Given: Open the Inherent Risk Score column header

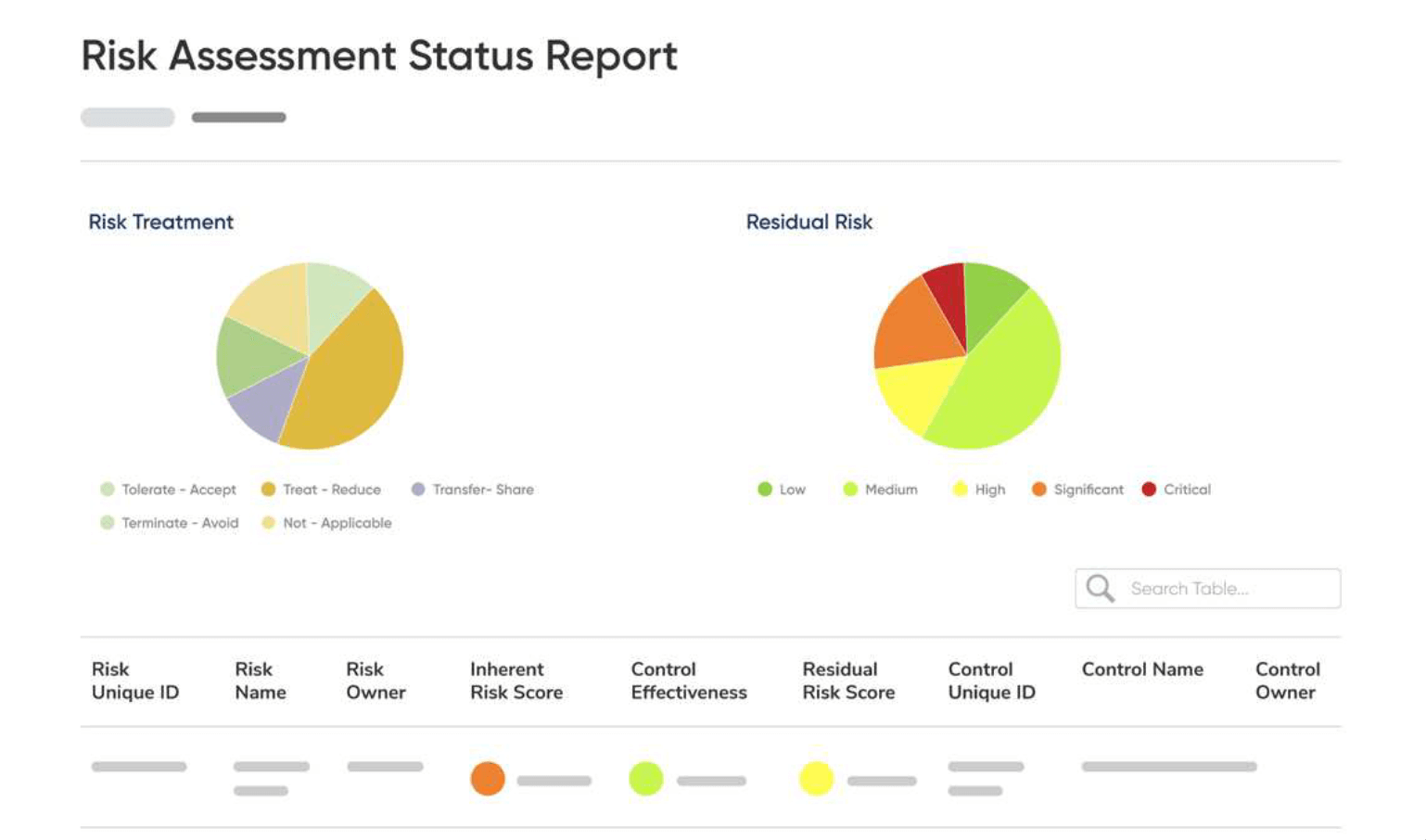Looking at the screenshot, I should [x=516, y=681].
